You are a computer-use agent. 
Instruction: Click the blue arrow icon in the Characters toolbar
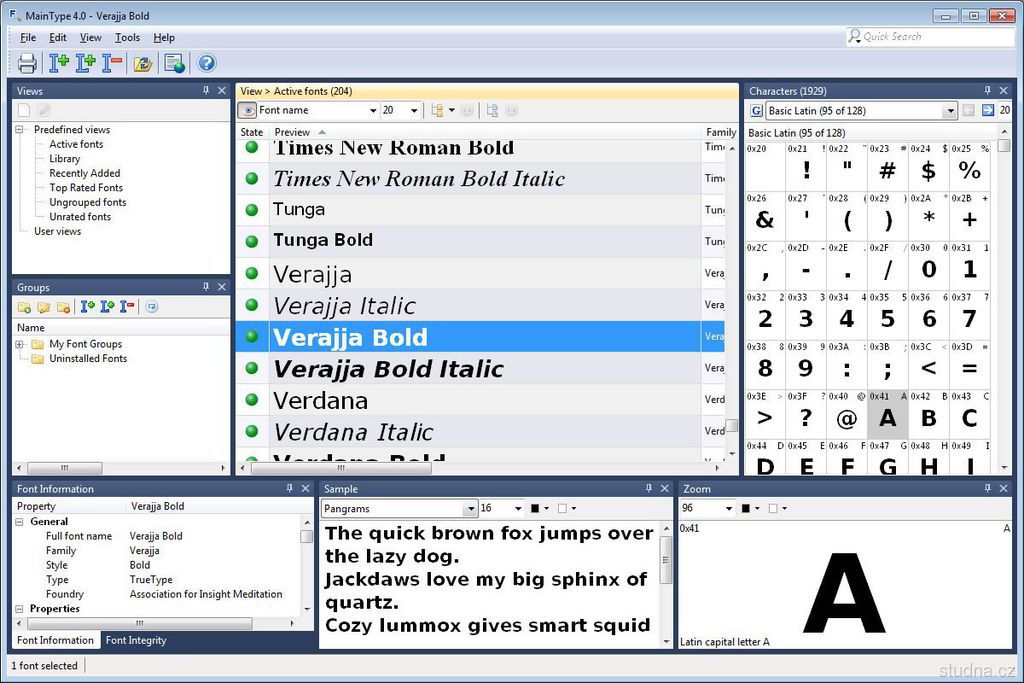(x=988, y=110)
